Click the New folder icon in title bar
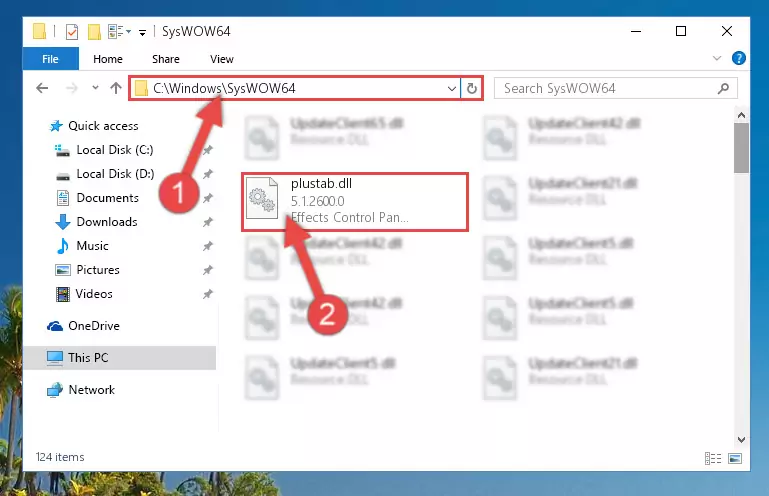 [94, 32]
